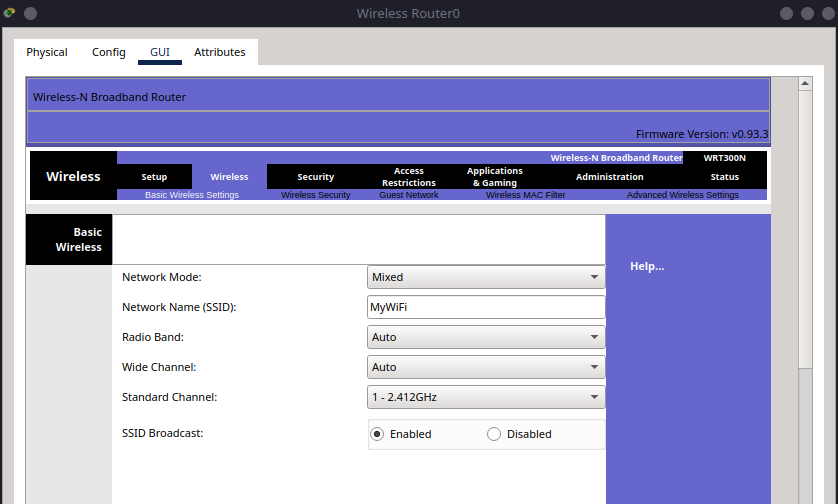The width and height of the screenshot is (838, 504).
Task: Click the scrollbar up arrow
Action: click(x=805, y=83)
